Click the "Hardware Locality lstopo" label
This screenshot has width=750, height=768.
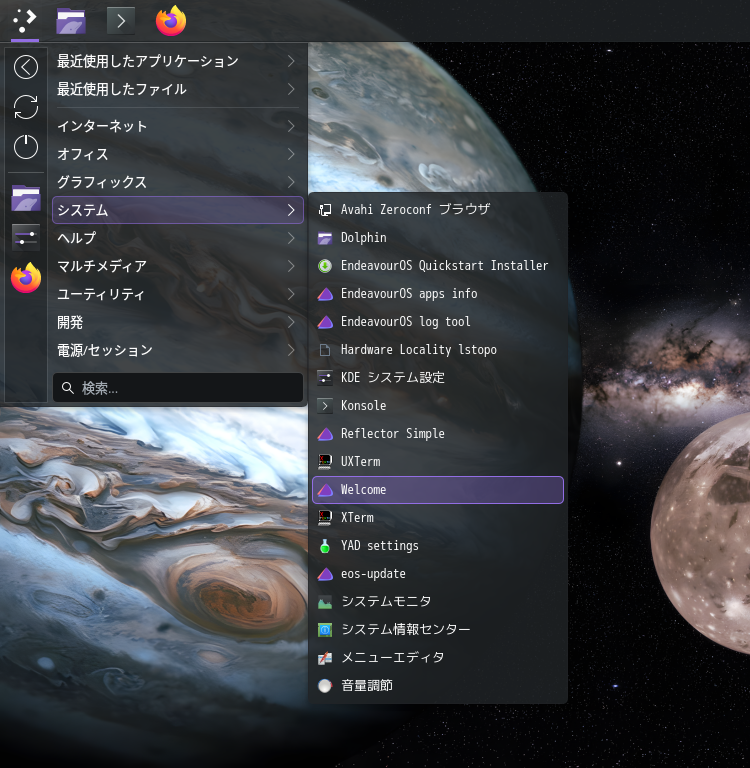point(419,350)
